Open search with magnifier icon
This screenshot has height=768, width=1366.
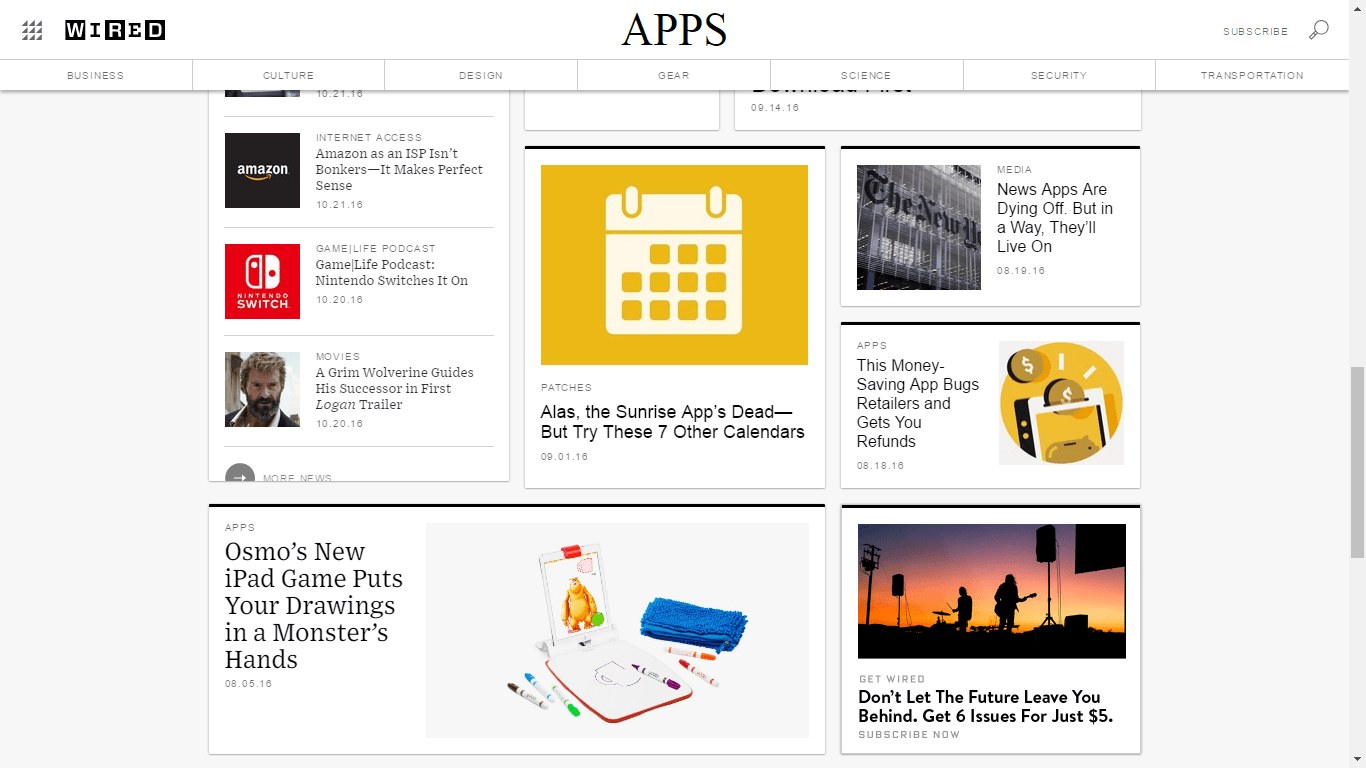pyautogui.click(x=1319, y=30)
